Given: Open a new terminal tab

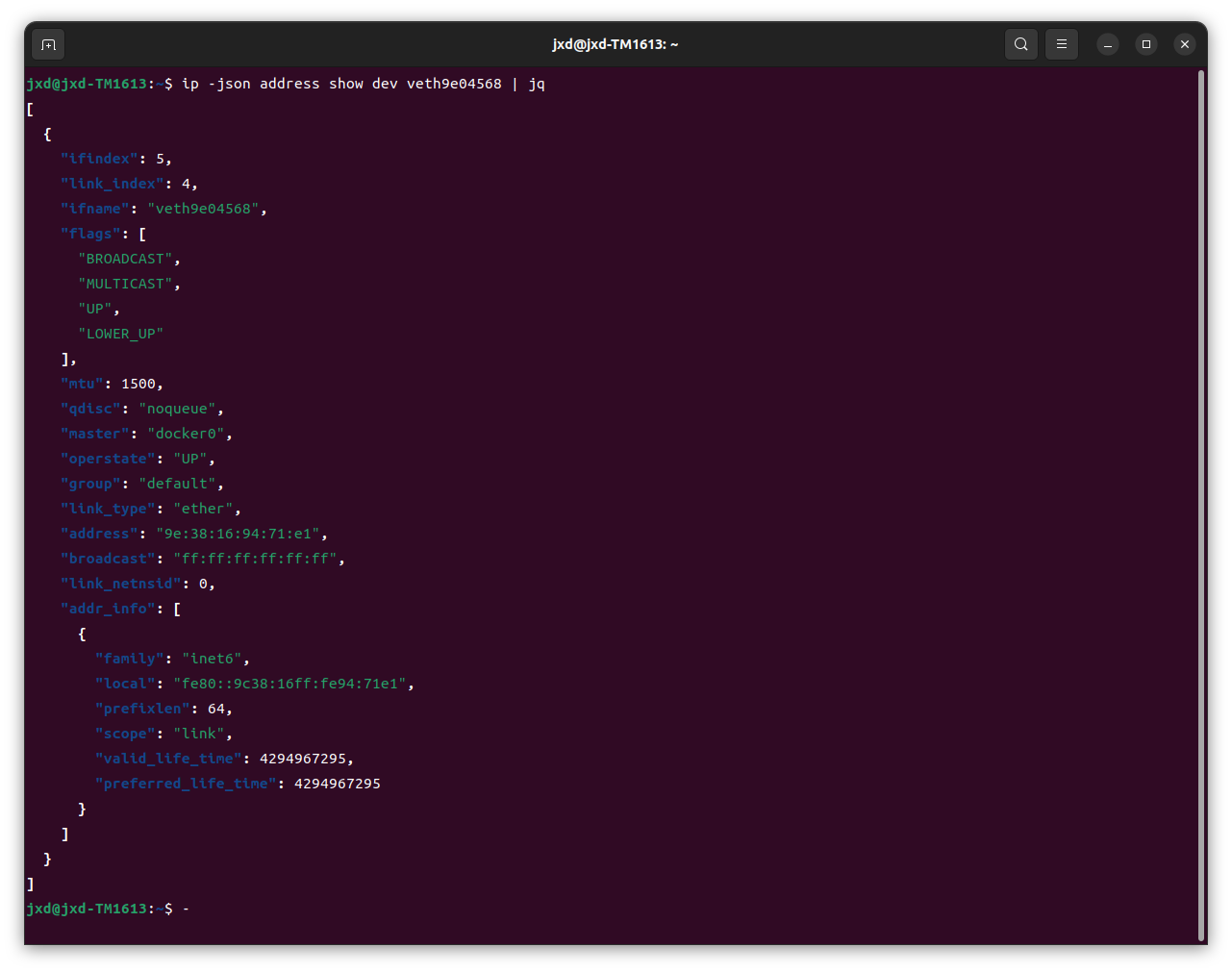Looking at the screenshot, I should coord(49,44).
